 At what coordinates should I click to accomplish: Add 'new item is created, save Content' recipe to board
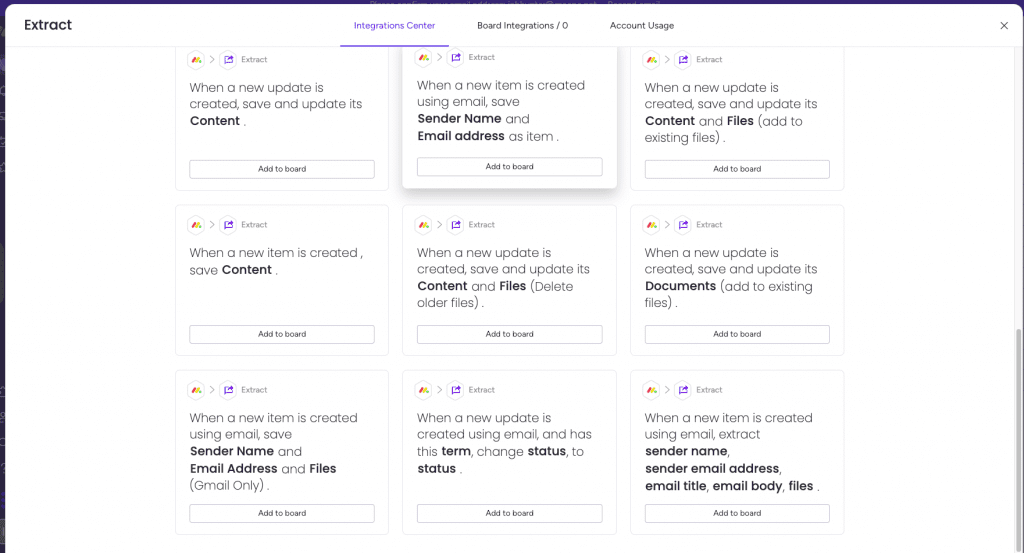[282, 334]
